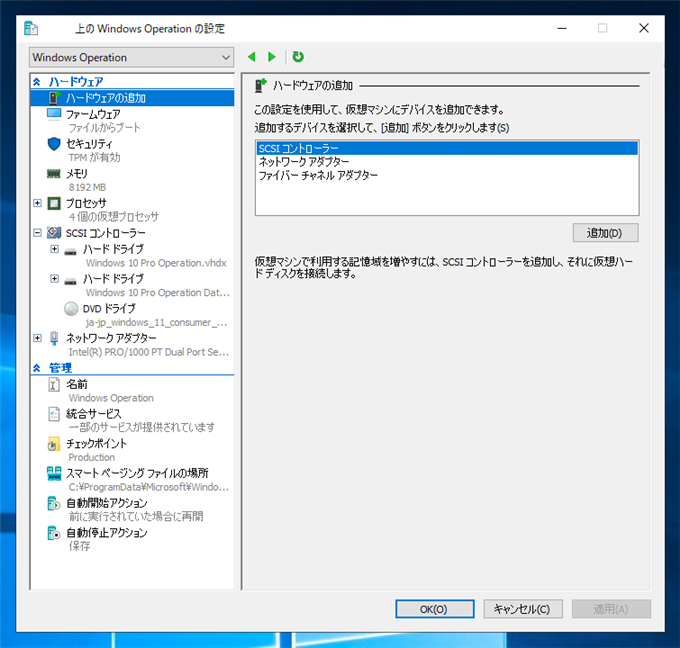Viewport: 680px width, 648px height.
Task: Select 名前 in the management tree
Action: tap(77, 384)
